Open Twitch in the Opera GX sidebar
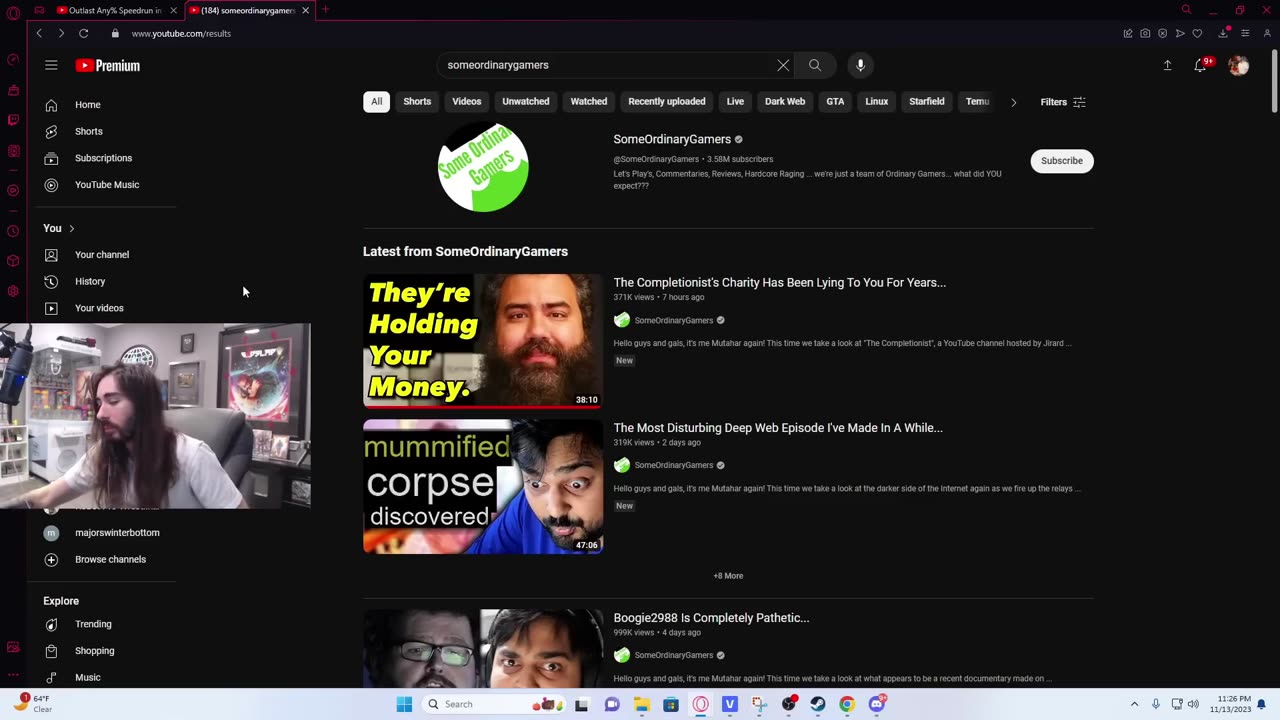Image resolution: width=1280 pixels, height=720 pixels. (13, 120)
